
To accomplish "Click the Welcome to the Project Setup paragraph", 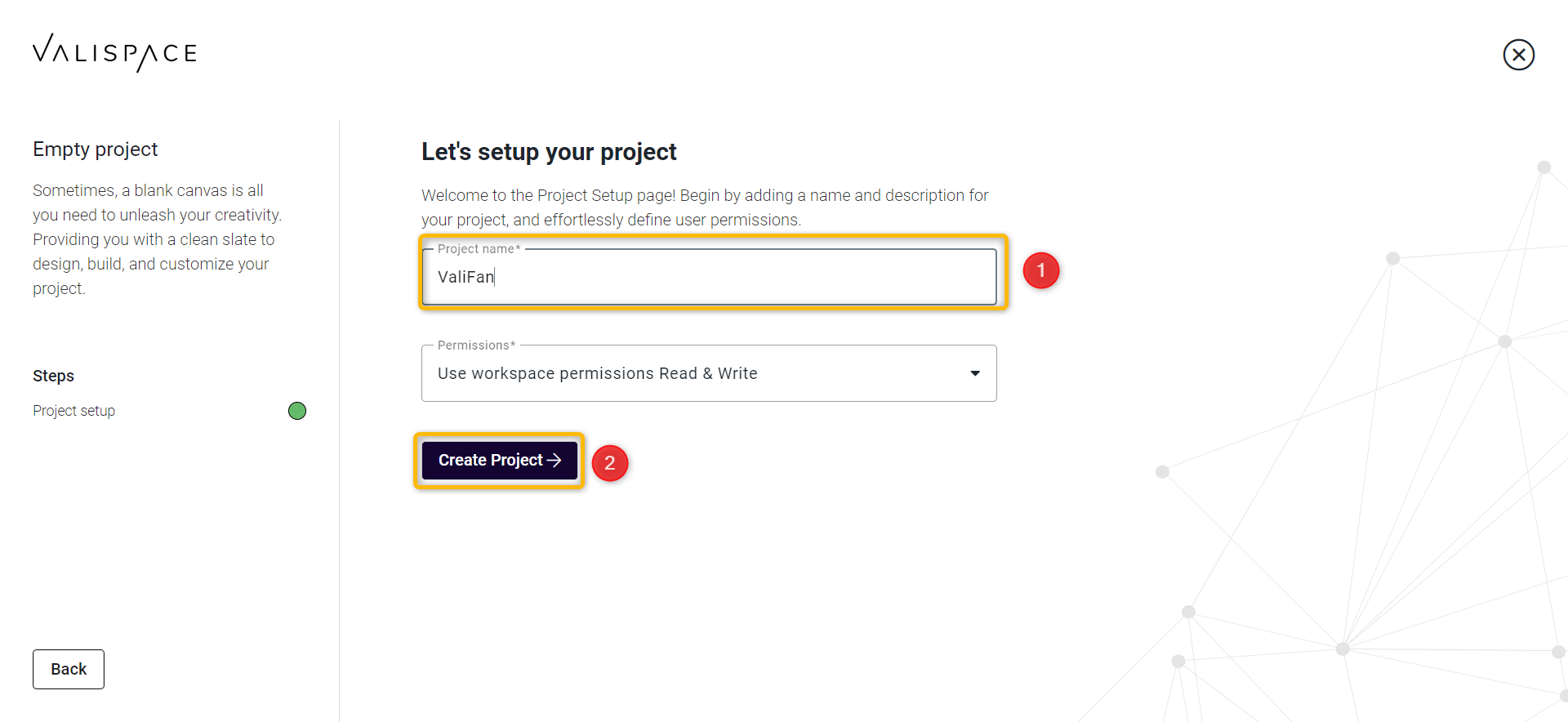I will [x=705, y=207].
